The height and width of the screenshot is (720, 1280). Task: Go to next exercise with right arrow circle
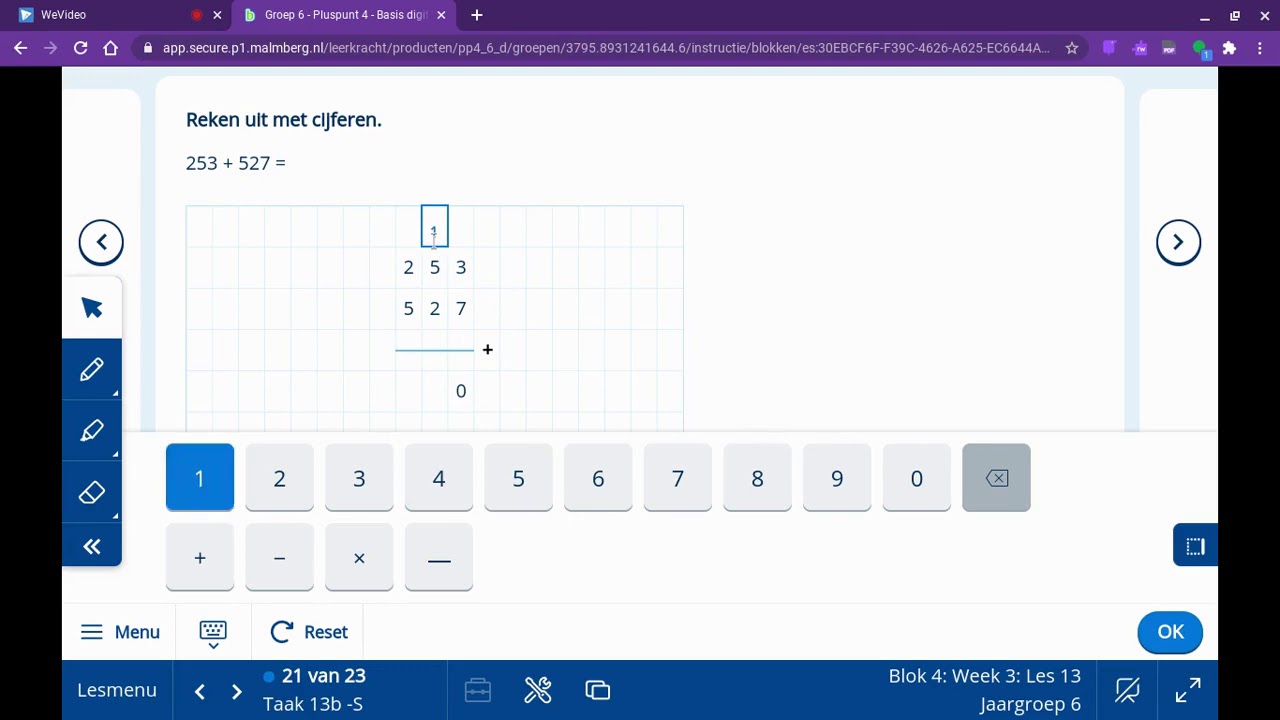click(1178, 242)
